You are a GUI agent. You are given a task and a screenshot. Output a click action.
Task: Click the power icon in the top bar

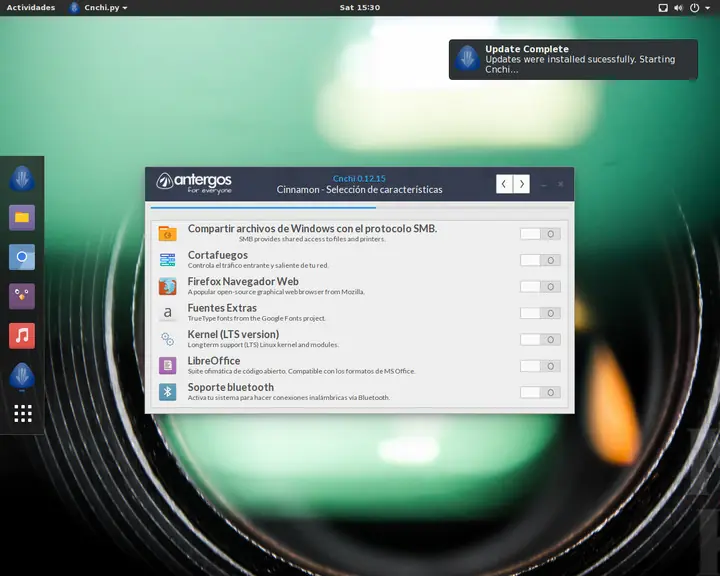[695, 8]
